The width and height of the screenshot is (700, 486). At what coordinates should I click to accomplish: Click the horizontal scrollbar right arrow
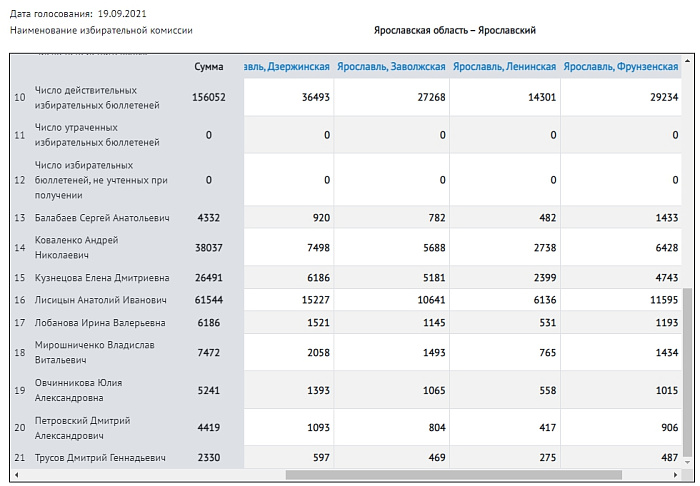click(675, 474)
